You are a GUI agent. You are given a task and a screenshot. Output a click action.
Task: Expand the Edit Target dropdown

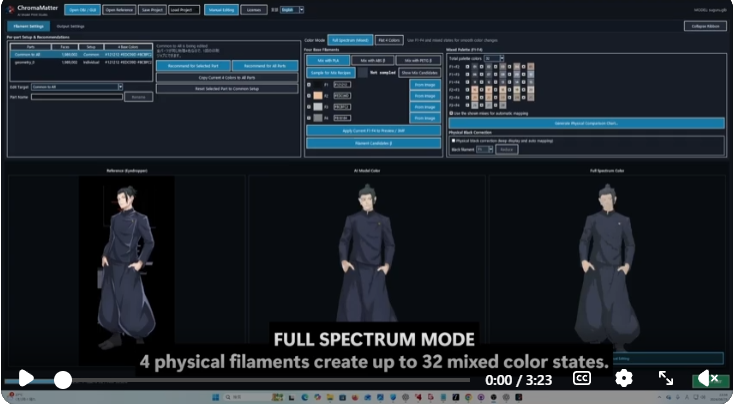[77, 87]
